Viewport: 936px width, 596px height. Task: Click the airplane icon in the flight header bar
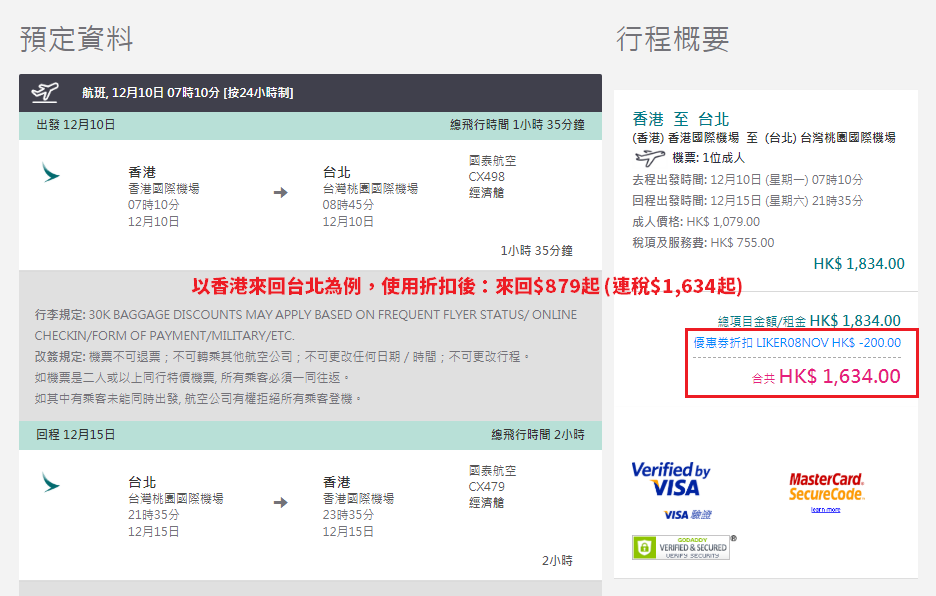click(x=45, y=93)
